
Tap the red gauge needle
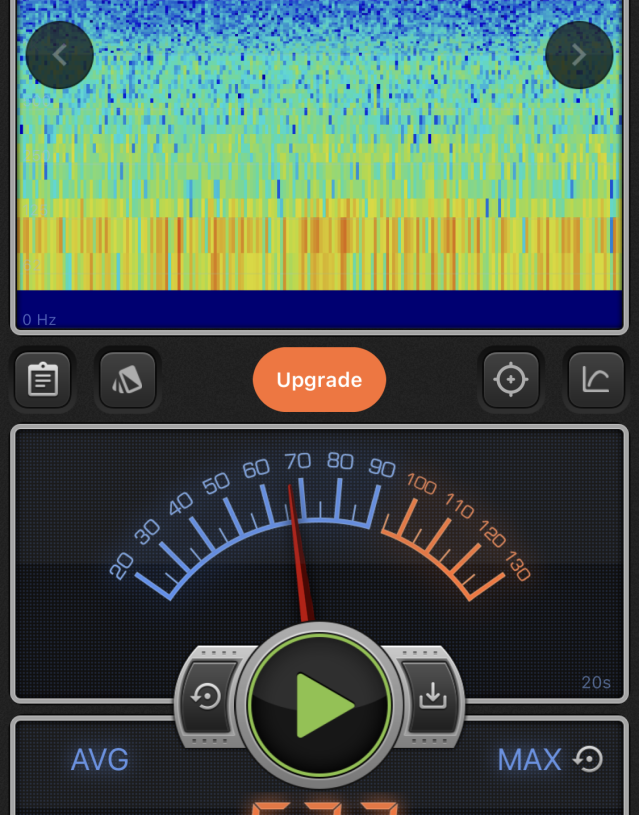pos(299,550)
